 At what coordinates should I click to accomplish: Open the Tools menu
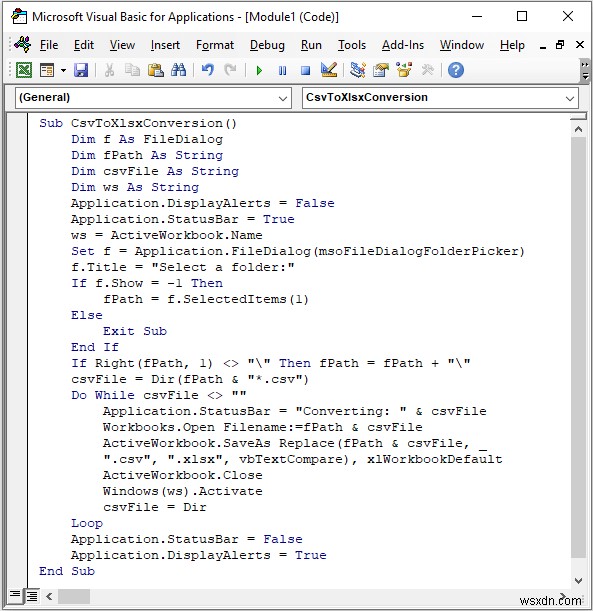click(351, 45)
